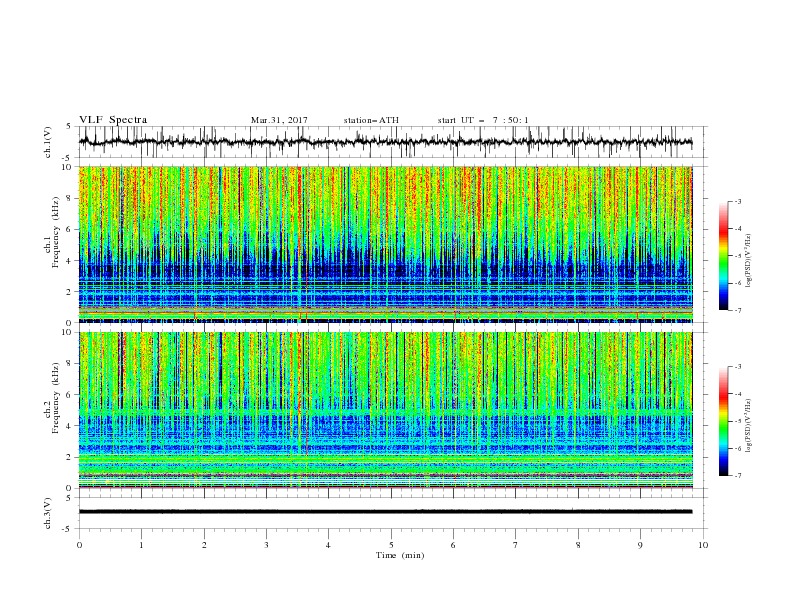The height and width of the screenshot is (612, 792).
Task: Click the "Time (min)" axis label
Action: point(400,555)
